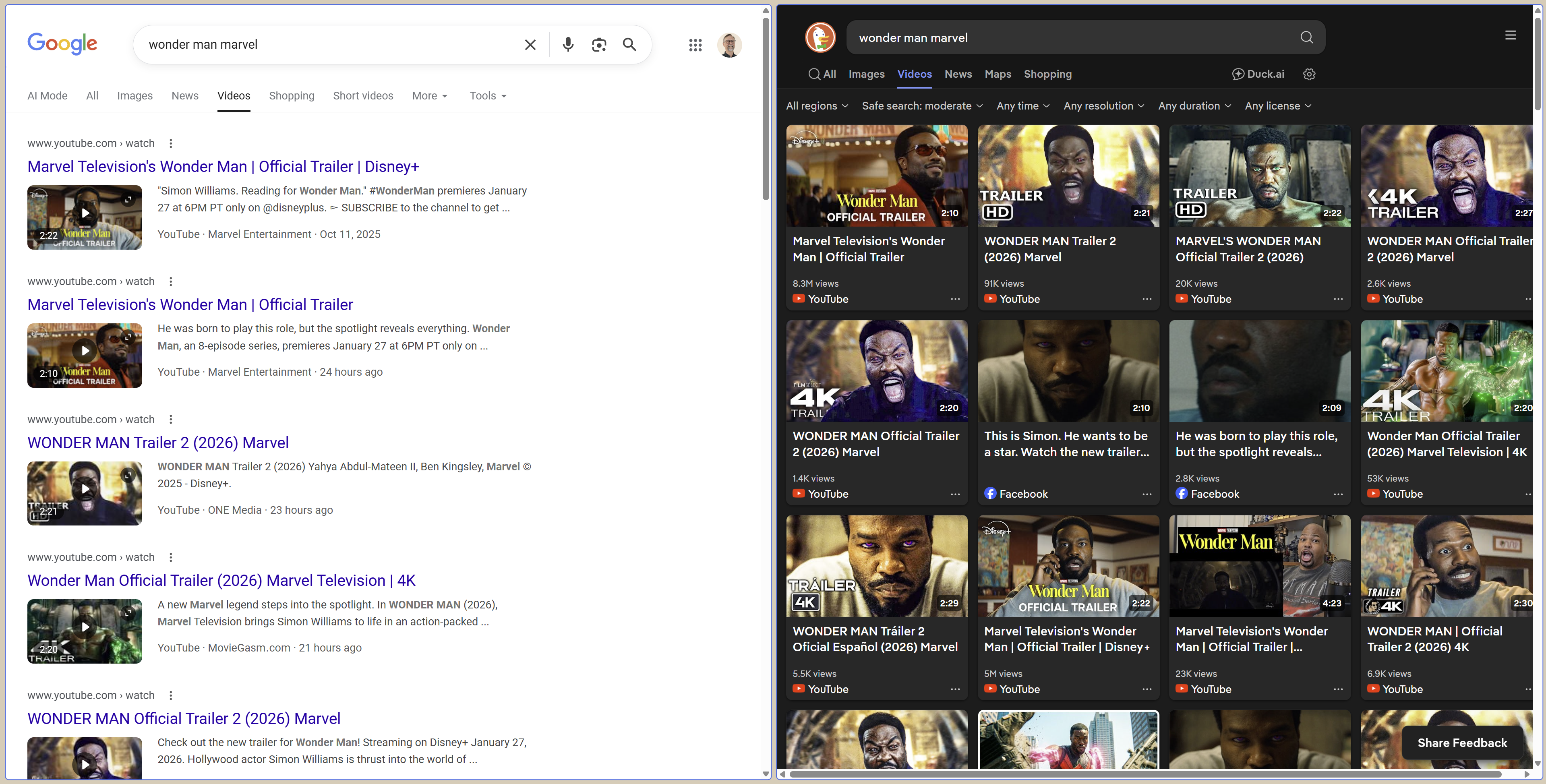Click into the DuckDuckGo search field
This screenshot has width=1546, height=784.
click(1074, 37)
